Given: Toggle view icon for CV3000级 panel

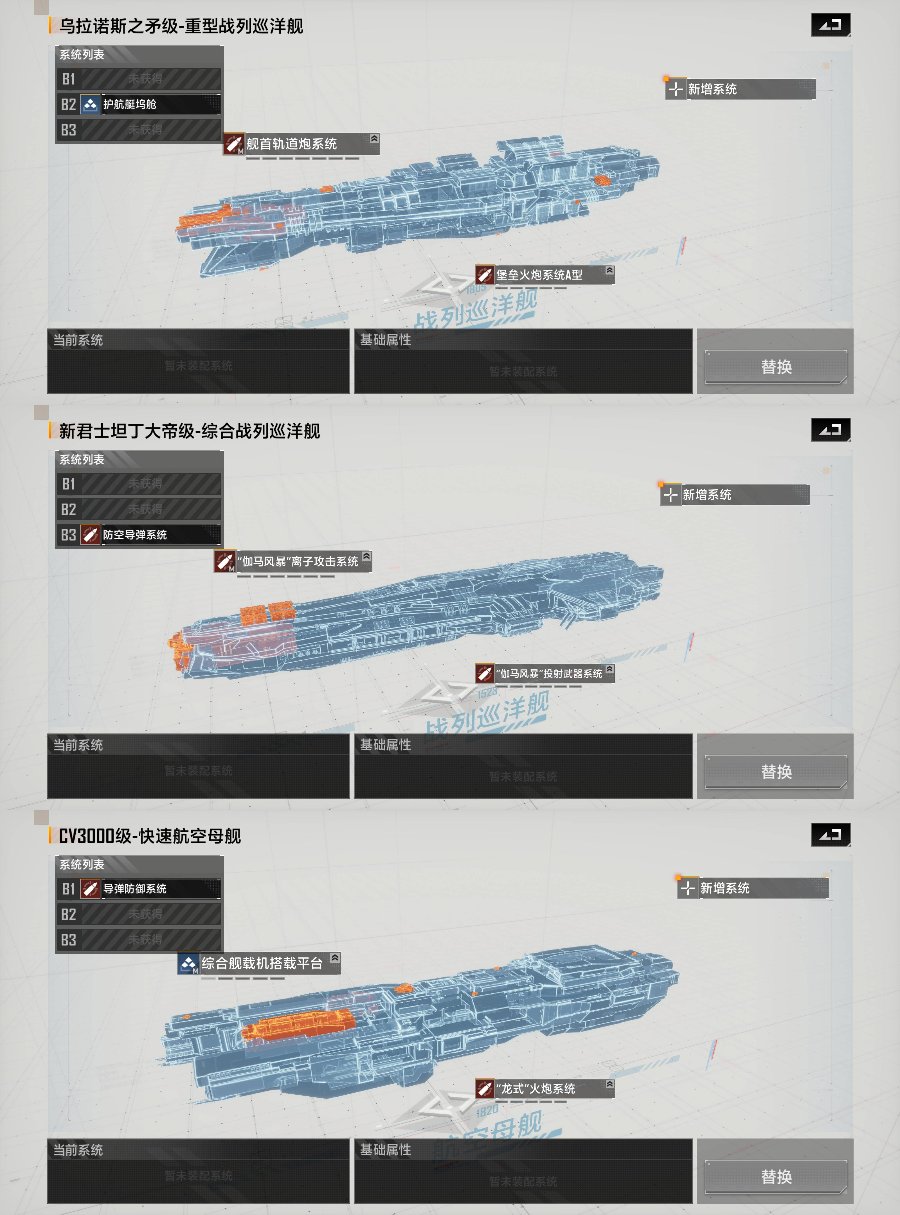Looking at the screenshot, I should tap(831, 834).
